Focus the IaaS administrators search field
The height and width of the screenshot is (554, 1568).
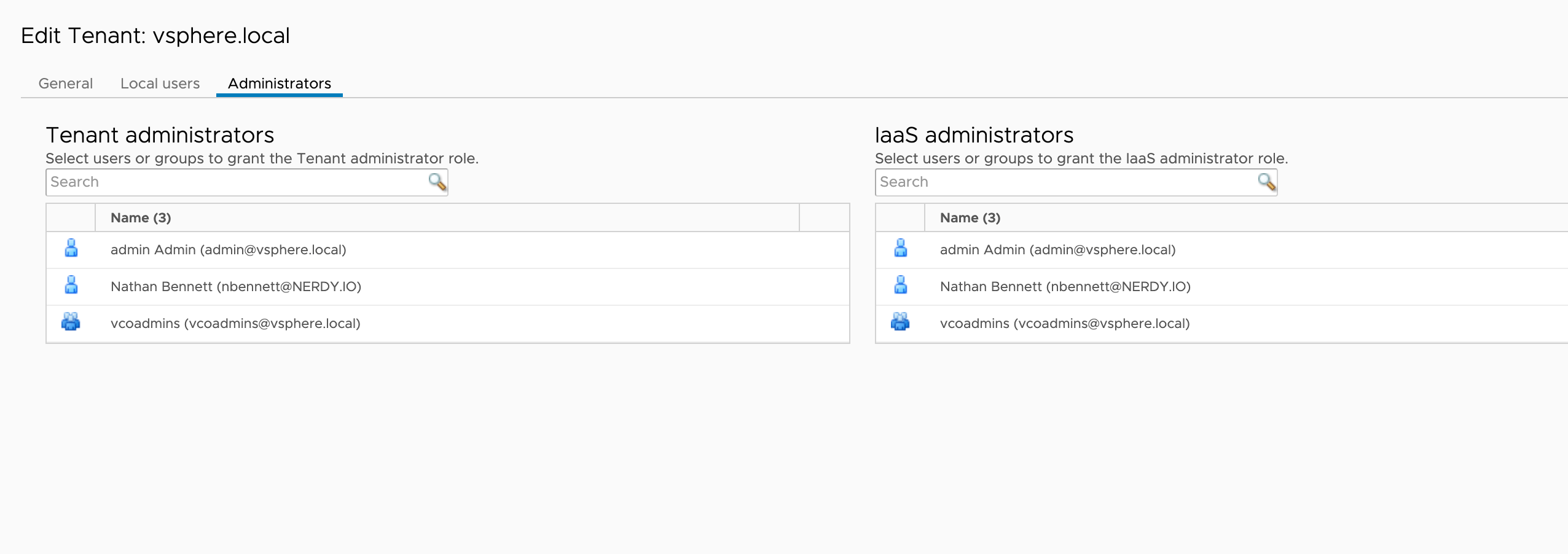pyautogui.click(x=1066, y=182)
